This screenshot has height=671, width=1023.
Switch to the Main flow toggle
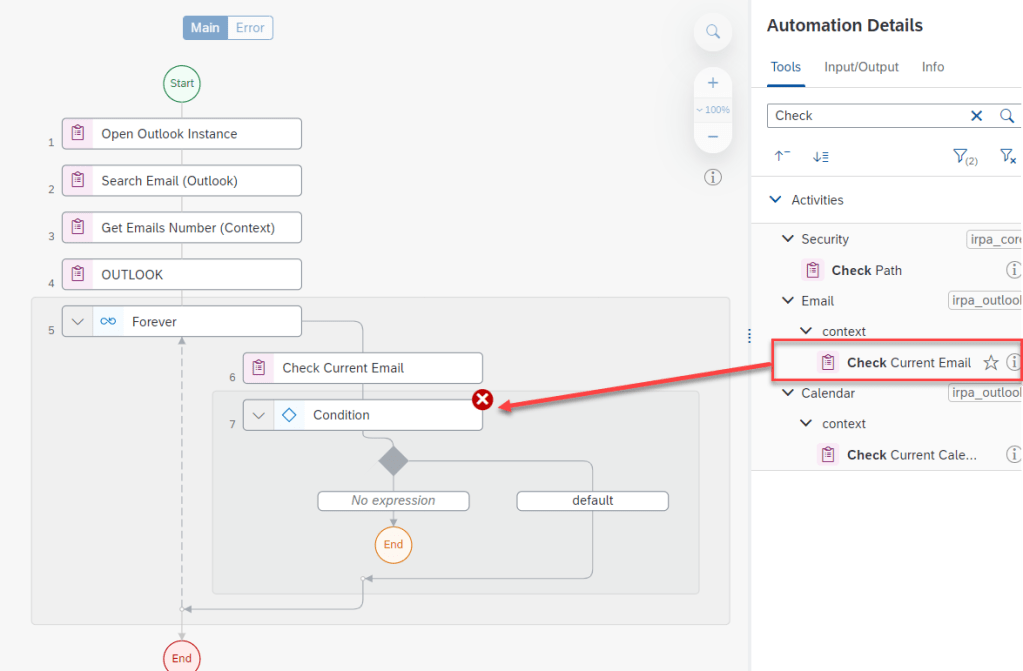point(205,28)
